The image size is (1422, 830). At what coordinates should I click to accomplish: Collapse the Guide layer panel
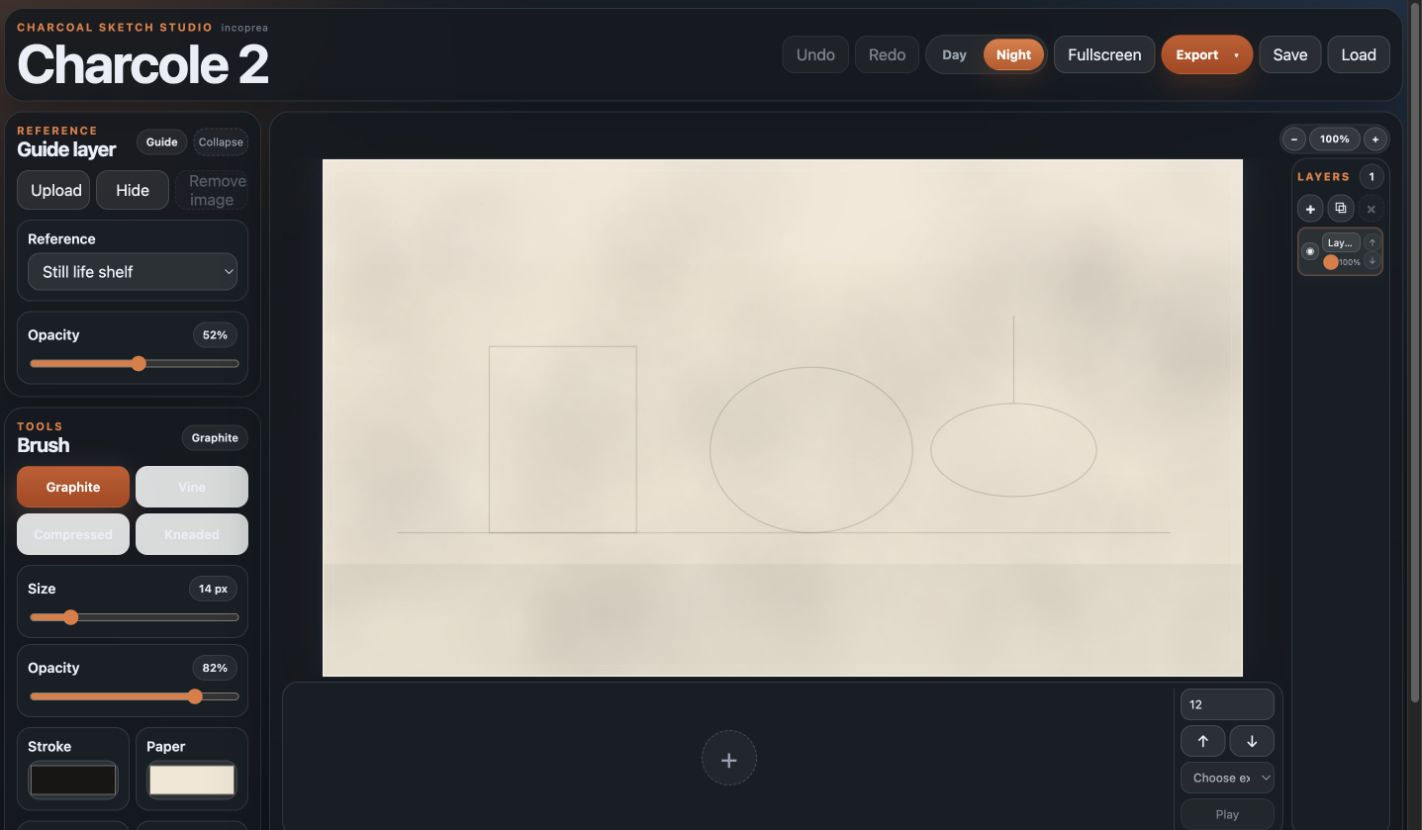pyautogui.click(x=220, y=142)
